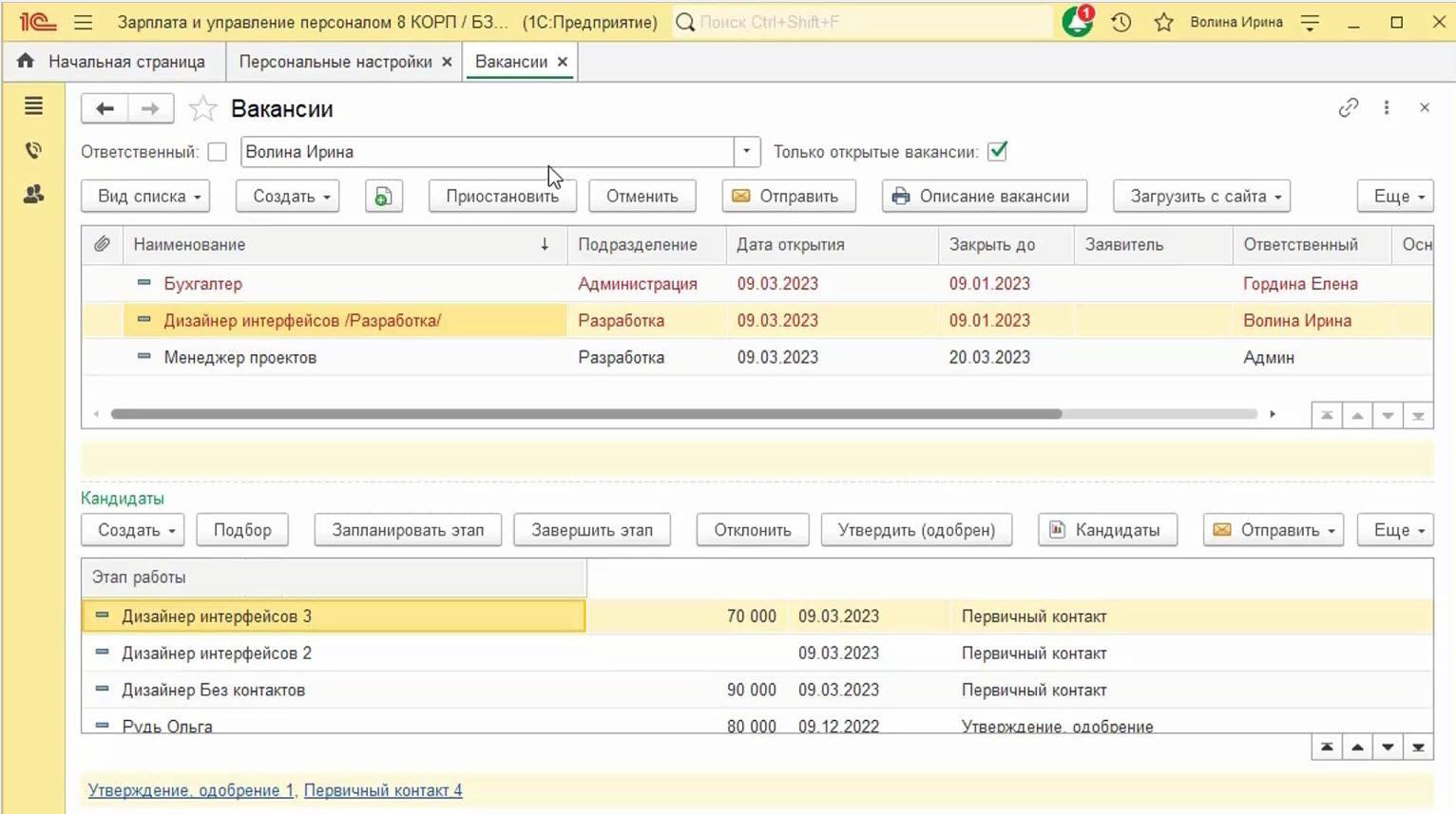This screenshot has height=814, width=1456.
Task: Jump to last row in candidates list
Action: pyautogui.click(x=1418, y=748)
